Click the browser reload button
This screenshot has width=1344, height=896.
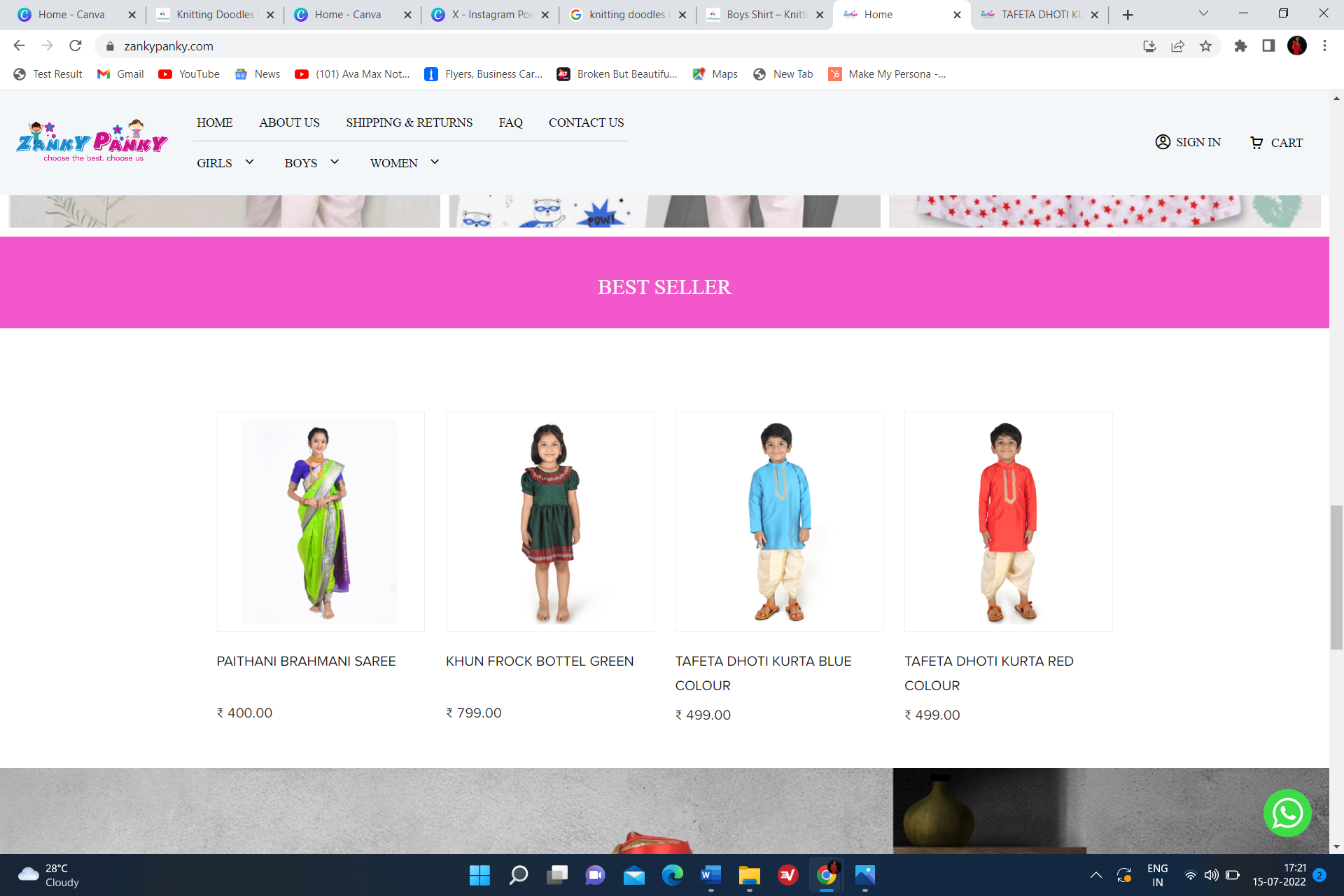click(x=76, y=46)
